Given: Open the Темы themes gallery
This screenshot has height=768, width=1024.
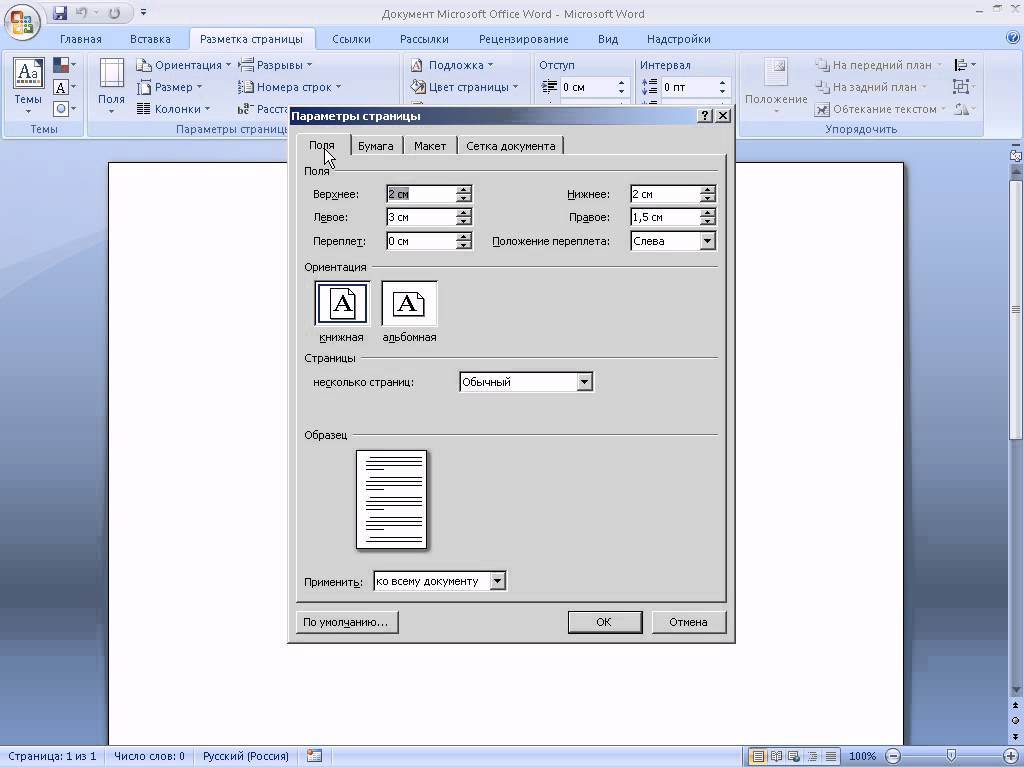Looking at the screenshot, I should (x=28, y=86).
